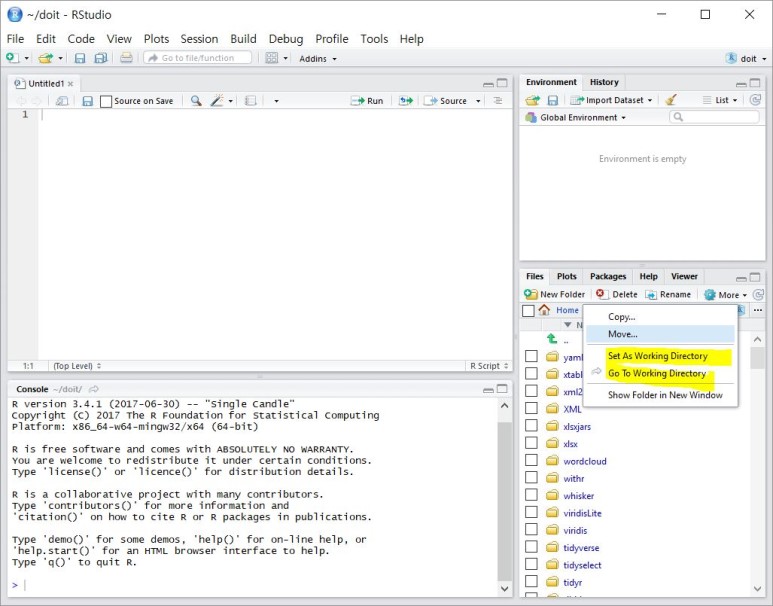The image size is (773, 606).
Task: Open the Source button dropdown arrow
Action: tap(478, 101)
